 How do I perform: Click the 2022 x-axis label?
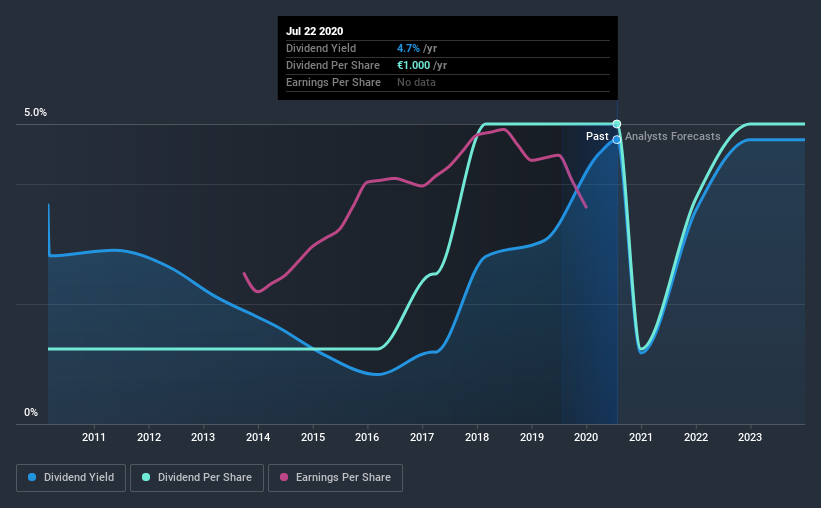coord(696,437)
